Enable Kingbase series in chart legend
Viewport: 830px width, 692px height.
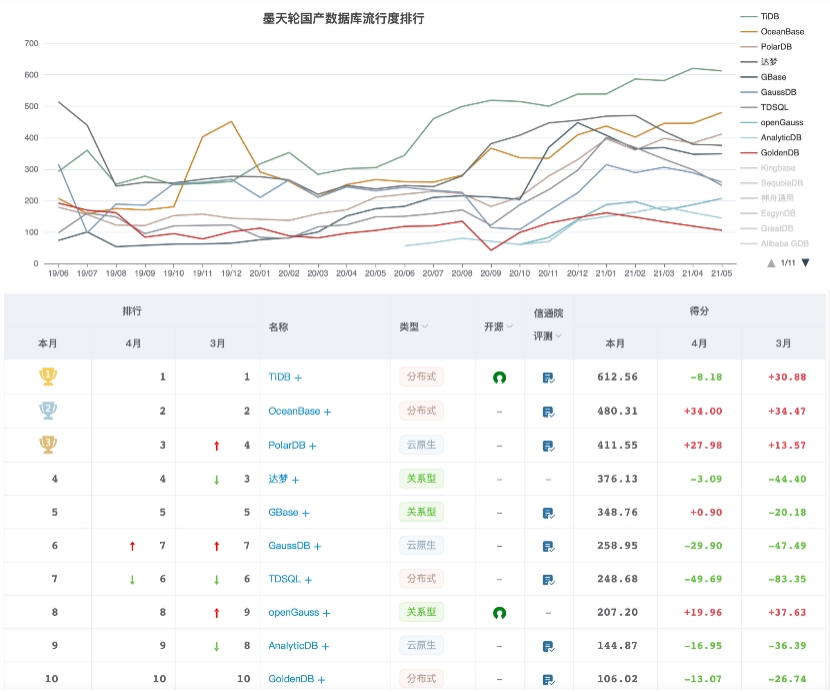tap(768, 168)
